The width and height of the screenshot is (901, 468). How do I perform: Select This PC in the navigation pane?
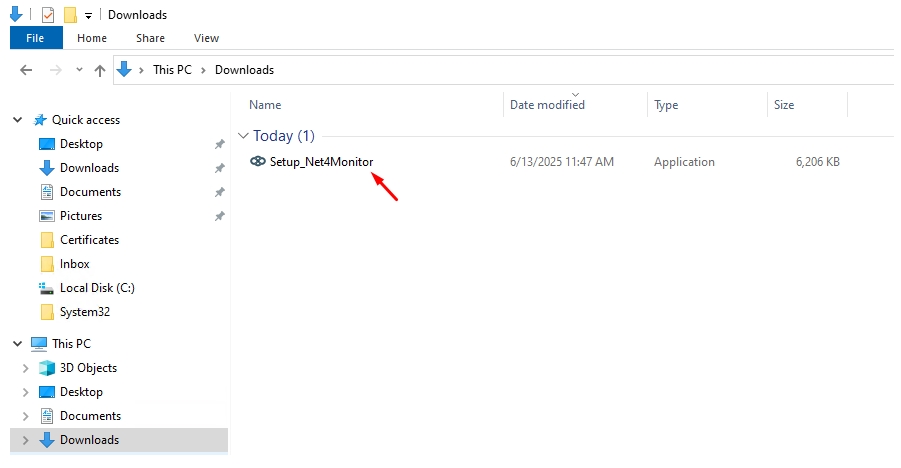71,344
